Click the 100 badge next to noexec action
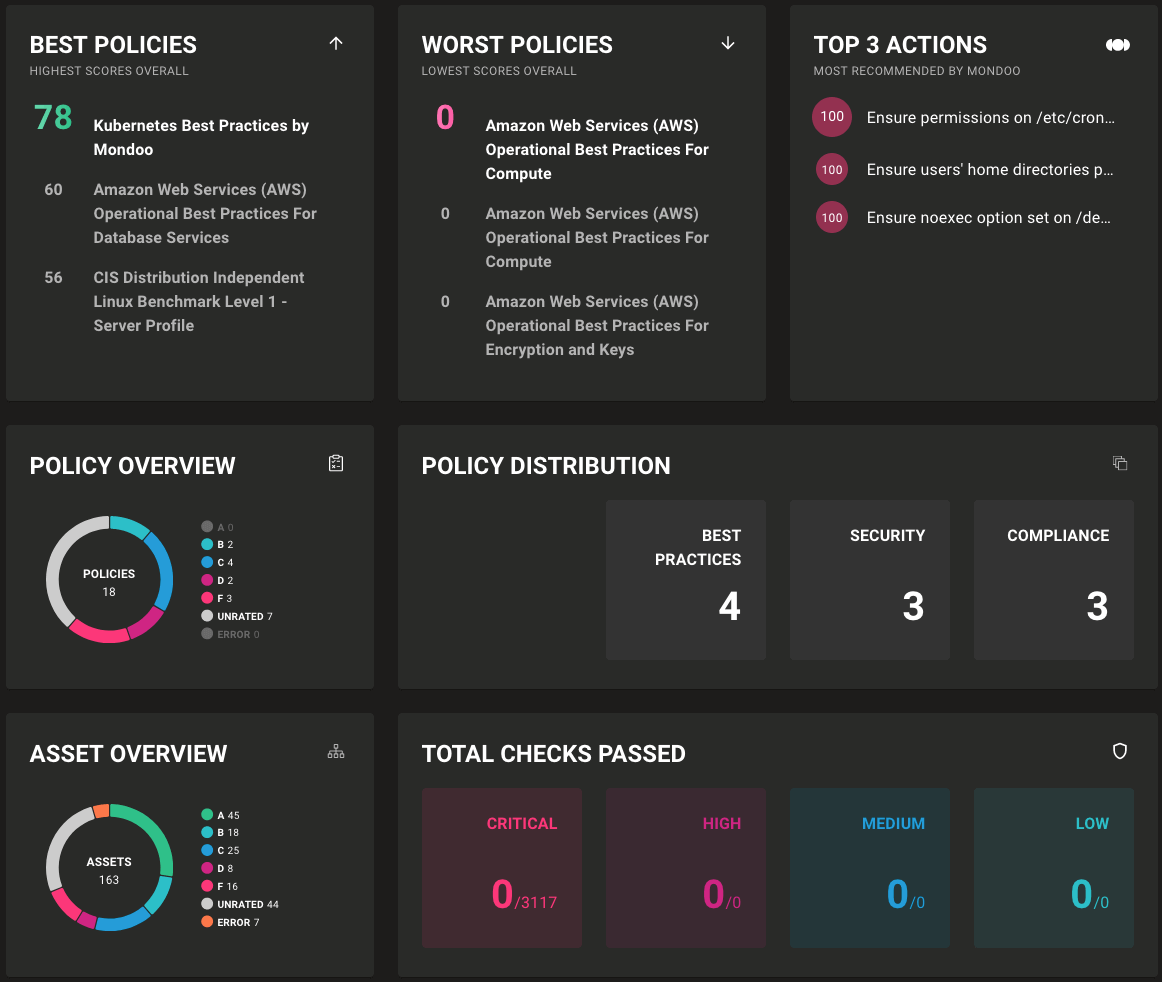Screen dimensions: 1162x982 coord(831,217)
